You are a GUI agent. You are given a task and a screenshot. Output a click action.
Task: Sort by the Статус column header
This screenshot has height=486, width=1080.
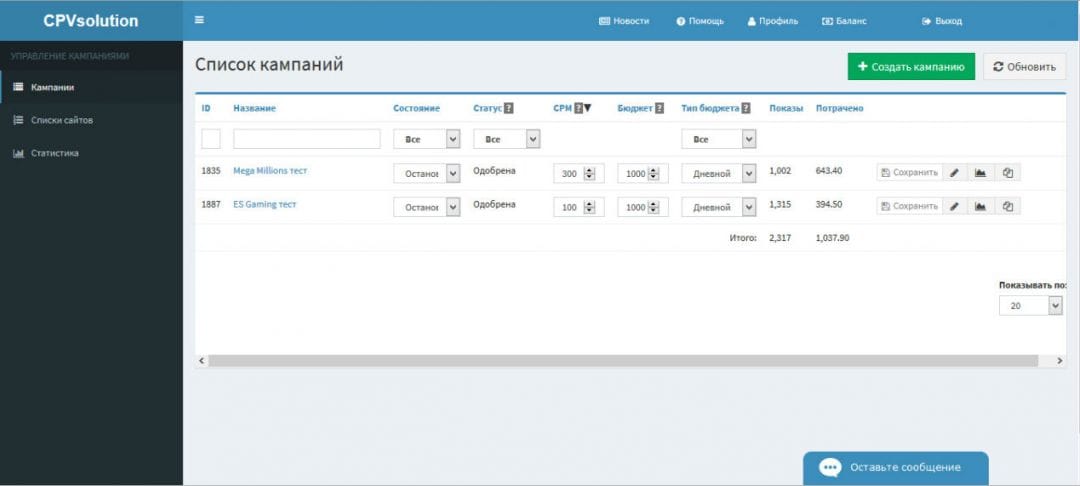pos(488,108)
